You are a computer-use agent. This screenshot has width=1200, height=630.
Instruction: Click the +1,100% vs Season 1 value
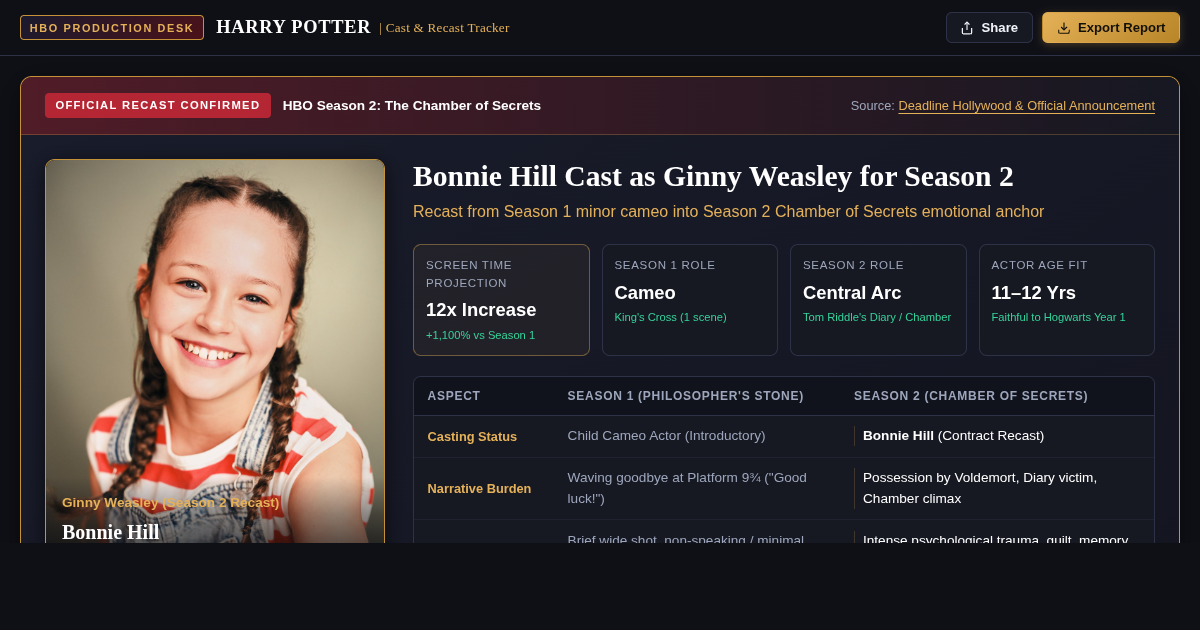480,335
